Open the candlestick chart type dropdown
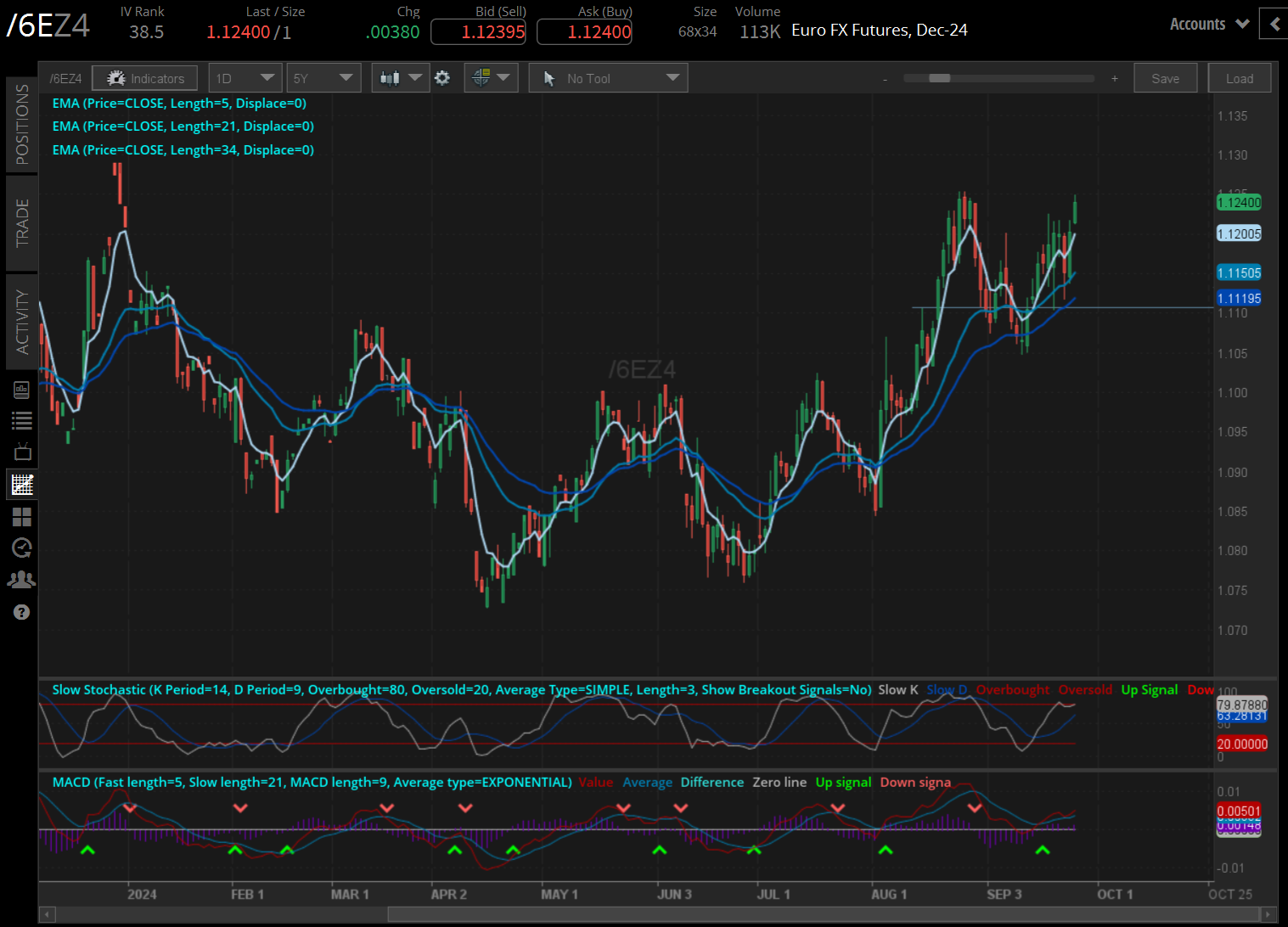This screenshot has height=927, width=1288. click(x=401, y=78)
